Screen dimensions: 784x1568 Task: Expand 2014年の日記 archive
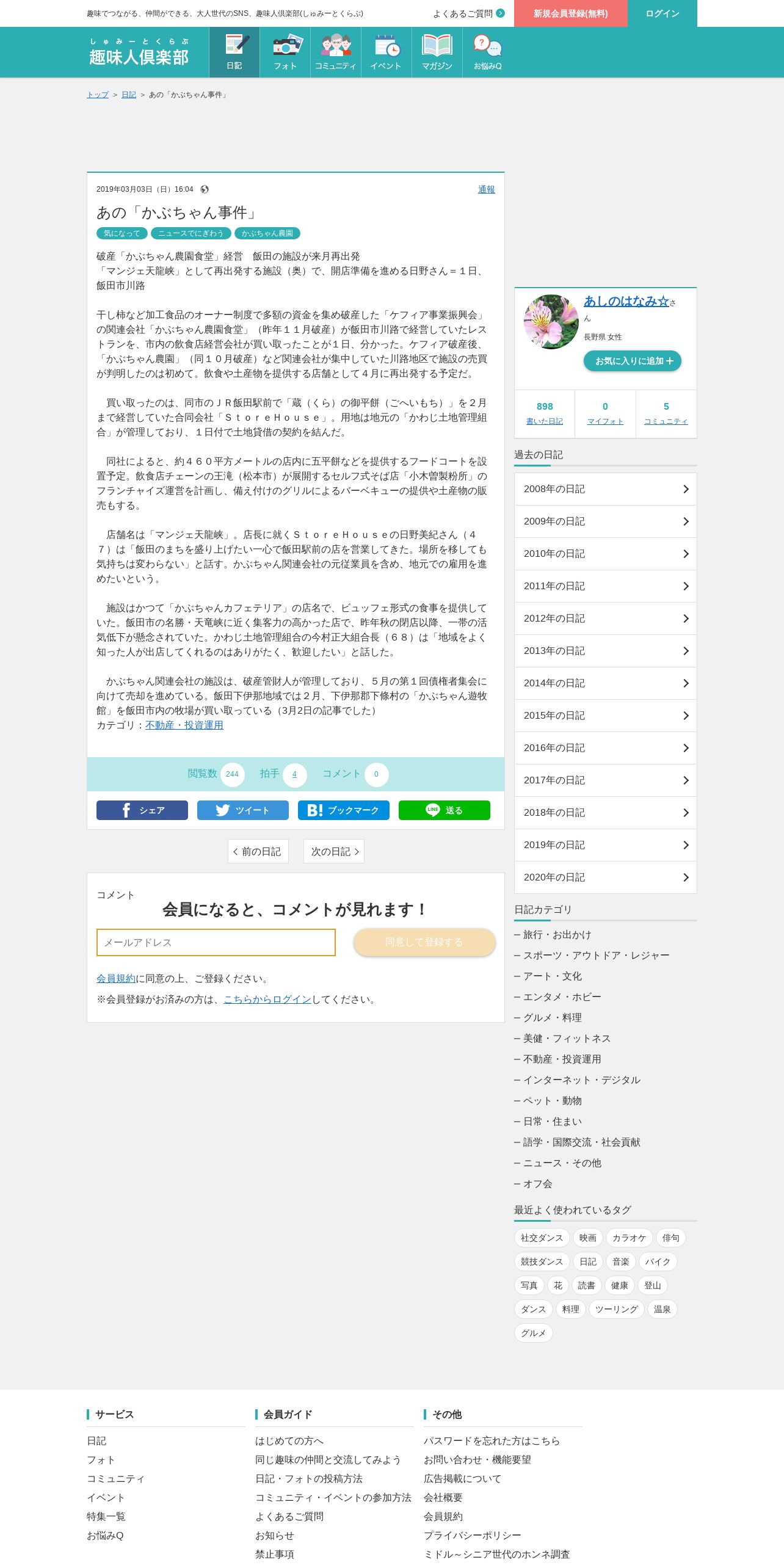606,683
